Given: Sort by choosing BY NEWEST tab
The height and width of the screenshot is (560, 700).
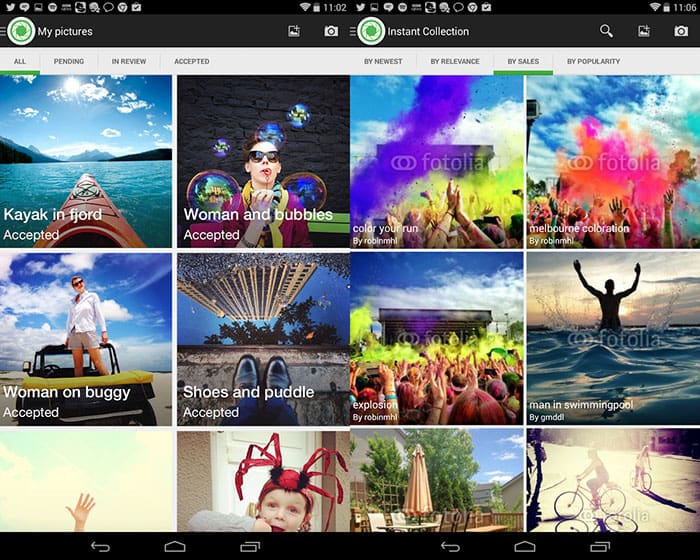Looking at the screenshot, I should [383, 61].
